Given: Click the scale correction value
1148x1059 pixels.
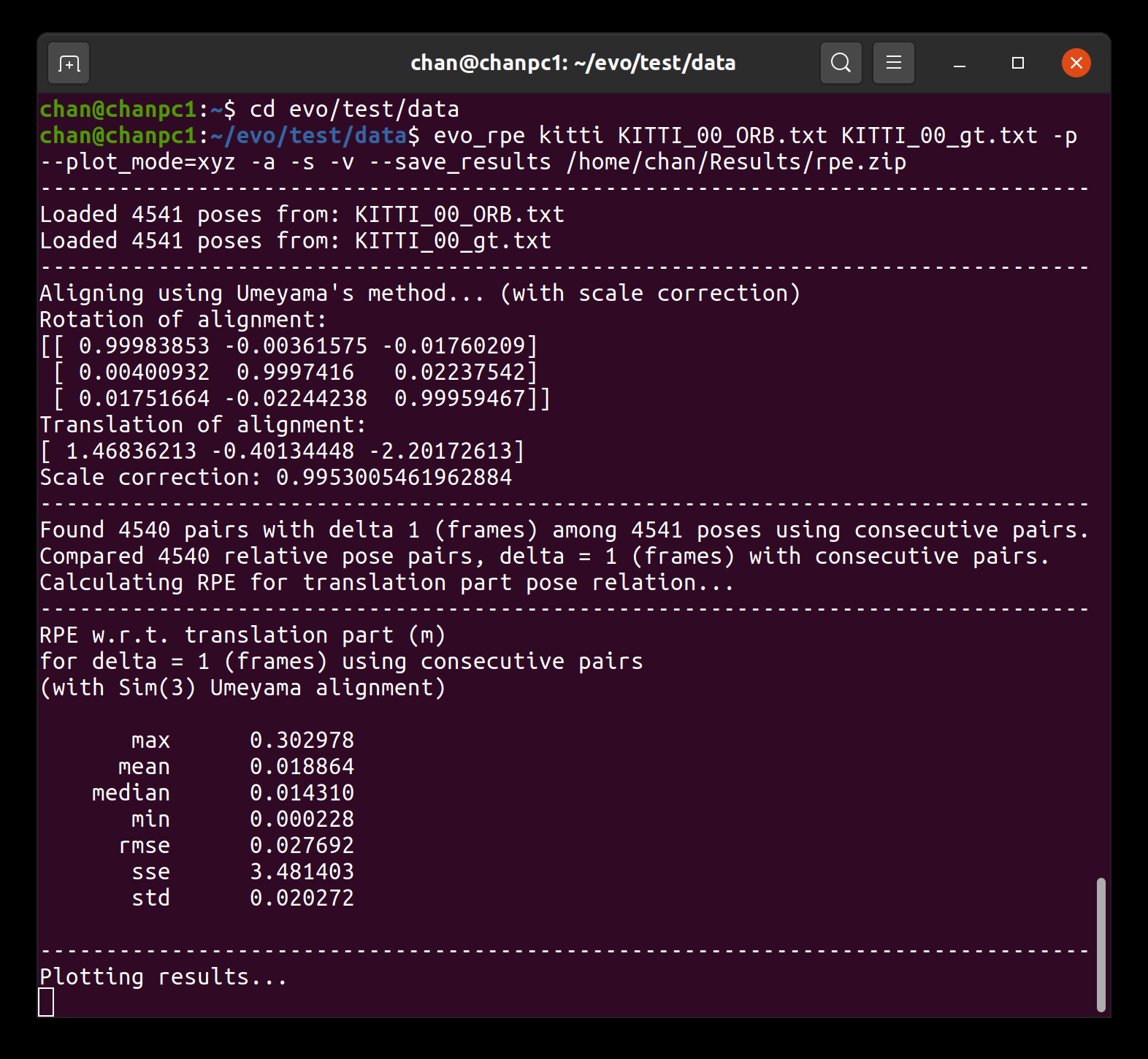Looking at the screenshot, I should [x=394, y=478].
